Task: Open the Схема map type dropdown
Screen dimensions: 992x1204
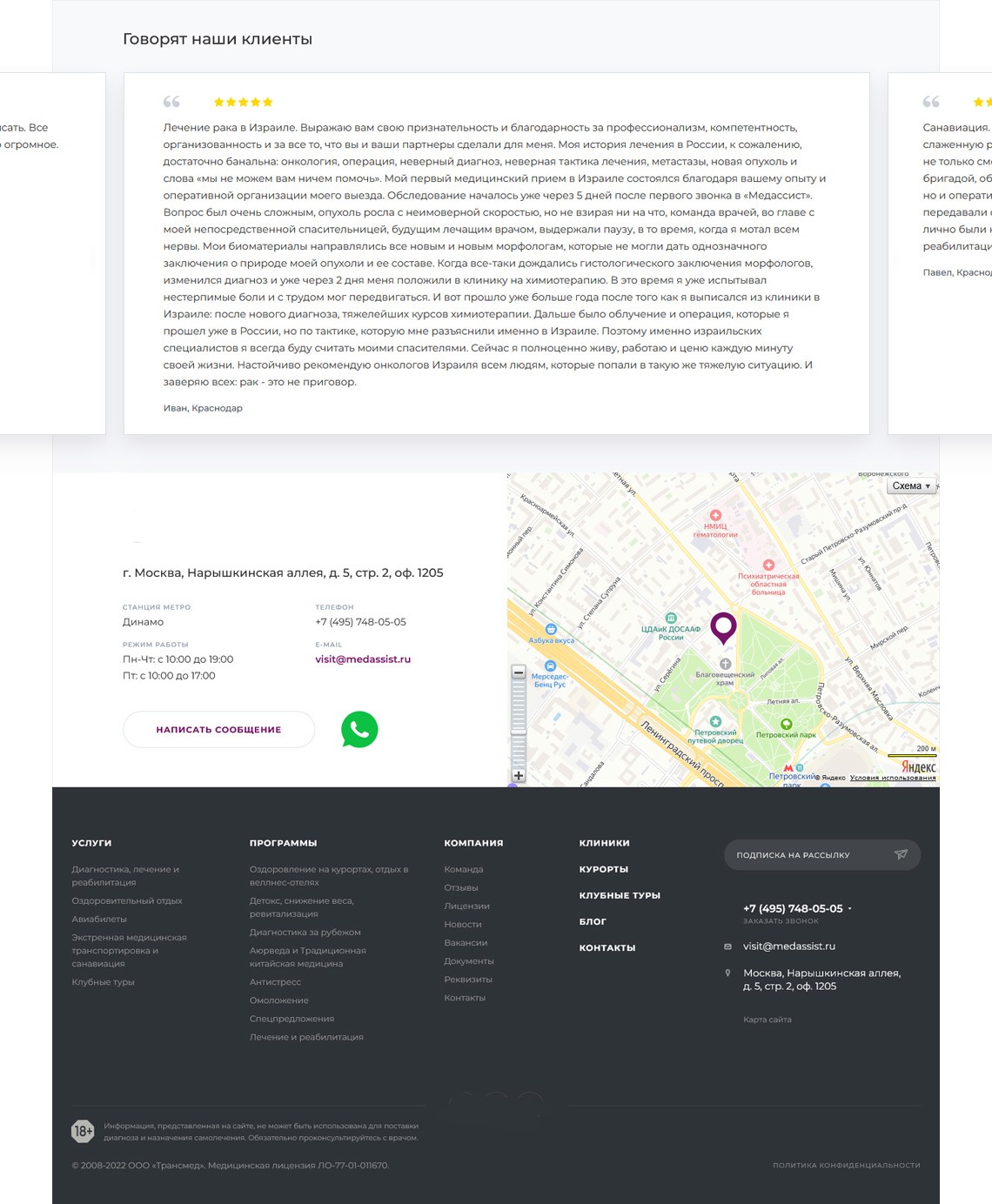Action: pyautogui.click(x=911, y=486)
